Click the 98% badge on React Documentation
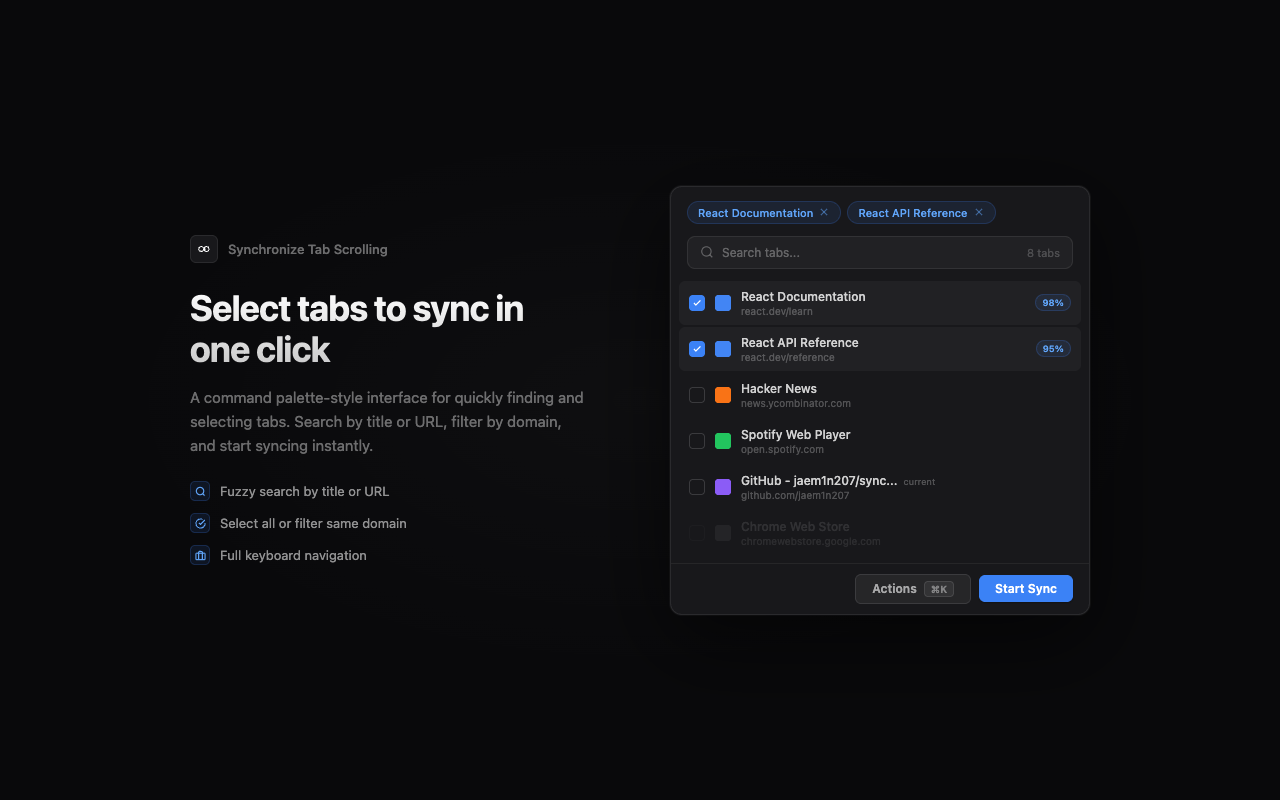 pyautogui.click(x=1053, y=303)
